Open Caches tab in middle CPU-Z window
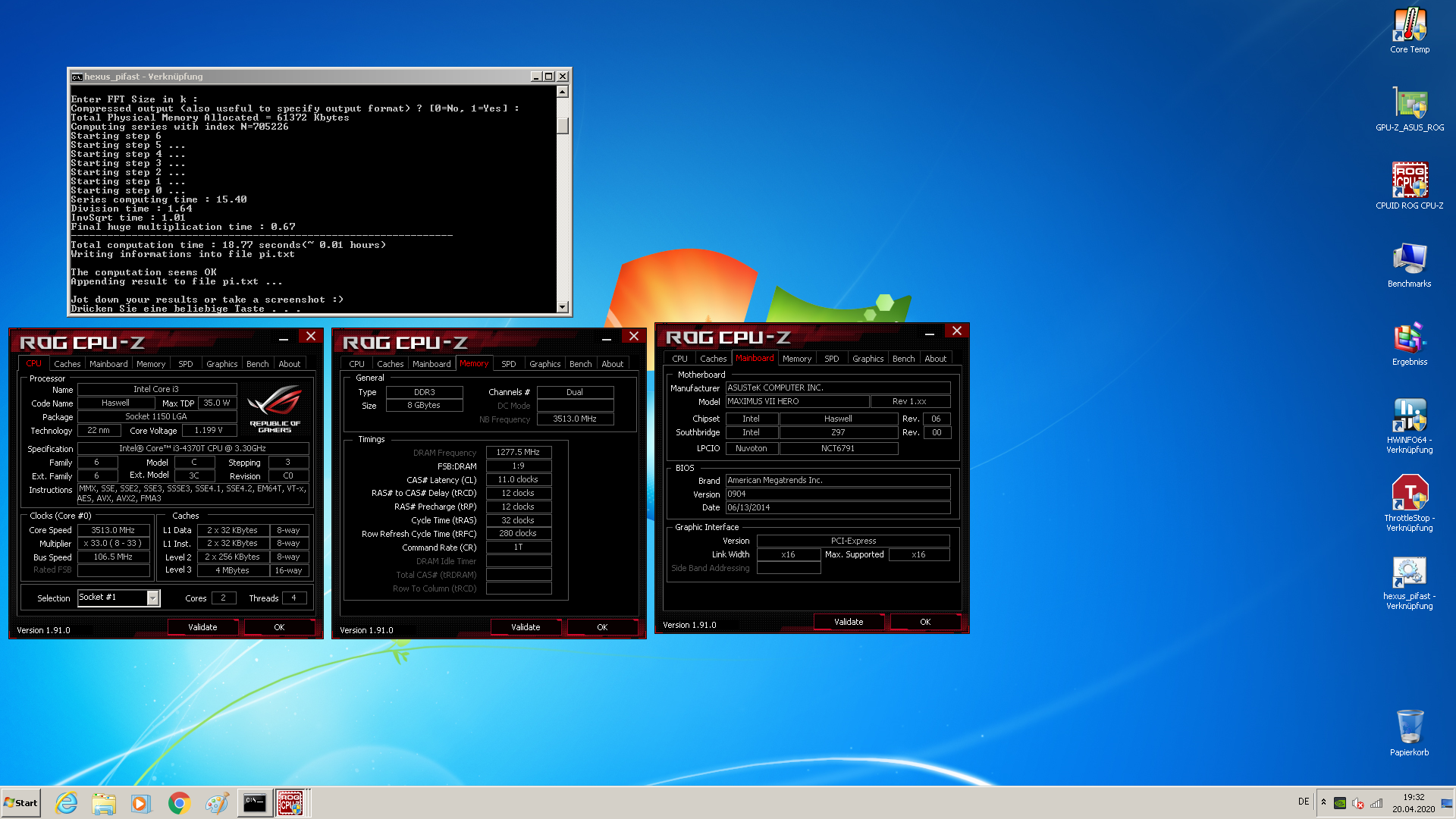The width and height of the screenshot is (1456, 819). [x=391, y=364]
